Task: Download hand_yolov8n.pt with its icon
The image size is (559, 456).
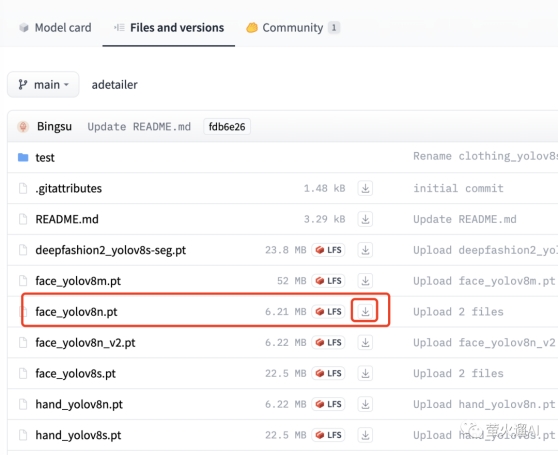Action: tap(365, 404)
